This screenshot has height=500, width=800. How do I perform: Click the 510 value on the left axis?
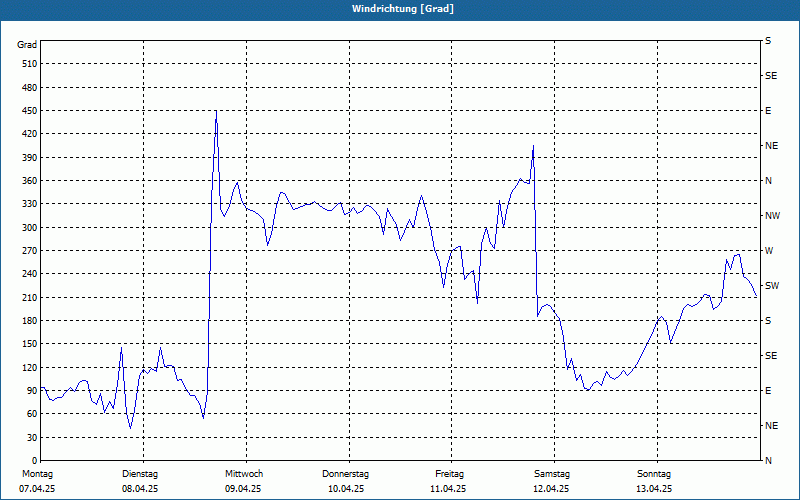(x=28, y=64)
